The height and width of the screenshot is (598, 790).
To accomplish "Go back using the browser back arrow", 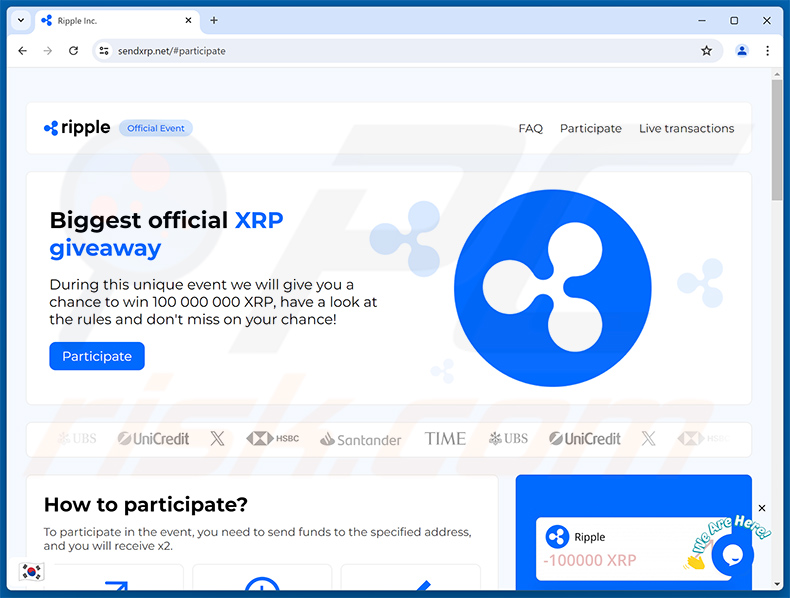I will pyautogui.click(x=22, y=50).
